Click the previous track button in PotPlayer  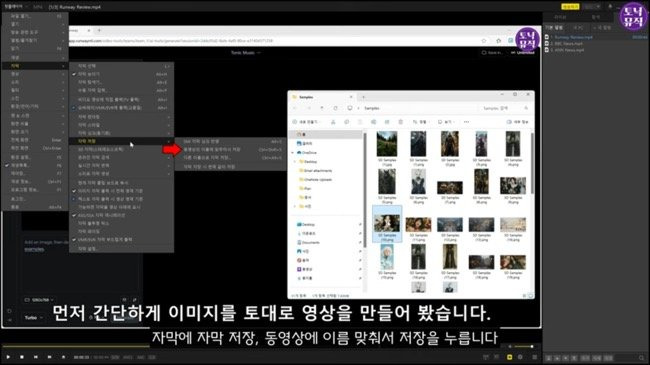36,357
